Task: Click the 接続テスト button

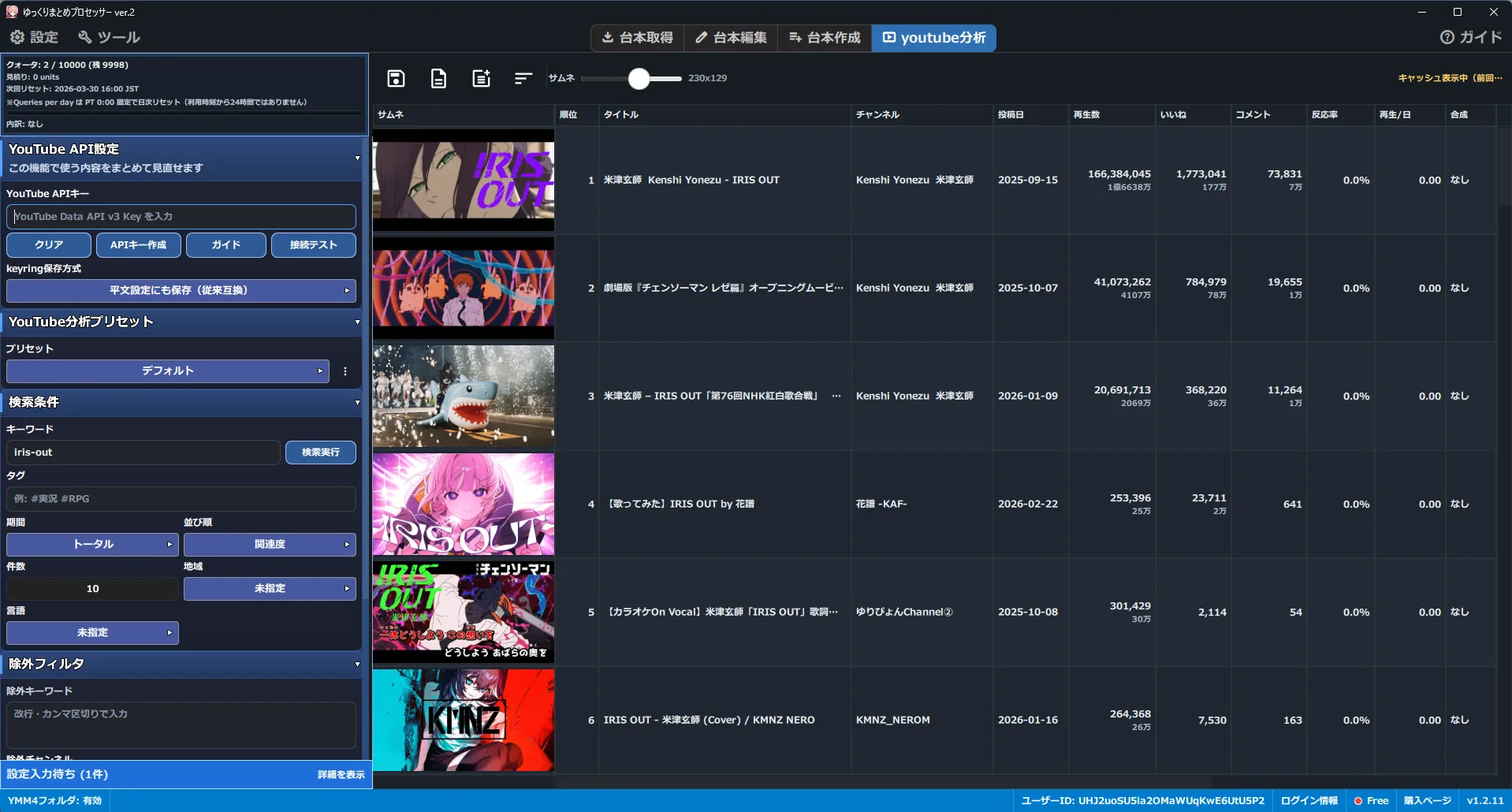Action: coord(313,245)
